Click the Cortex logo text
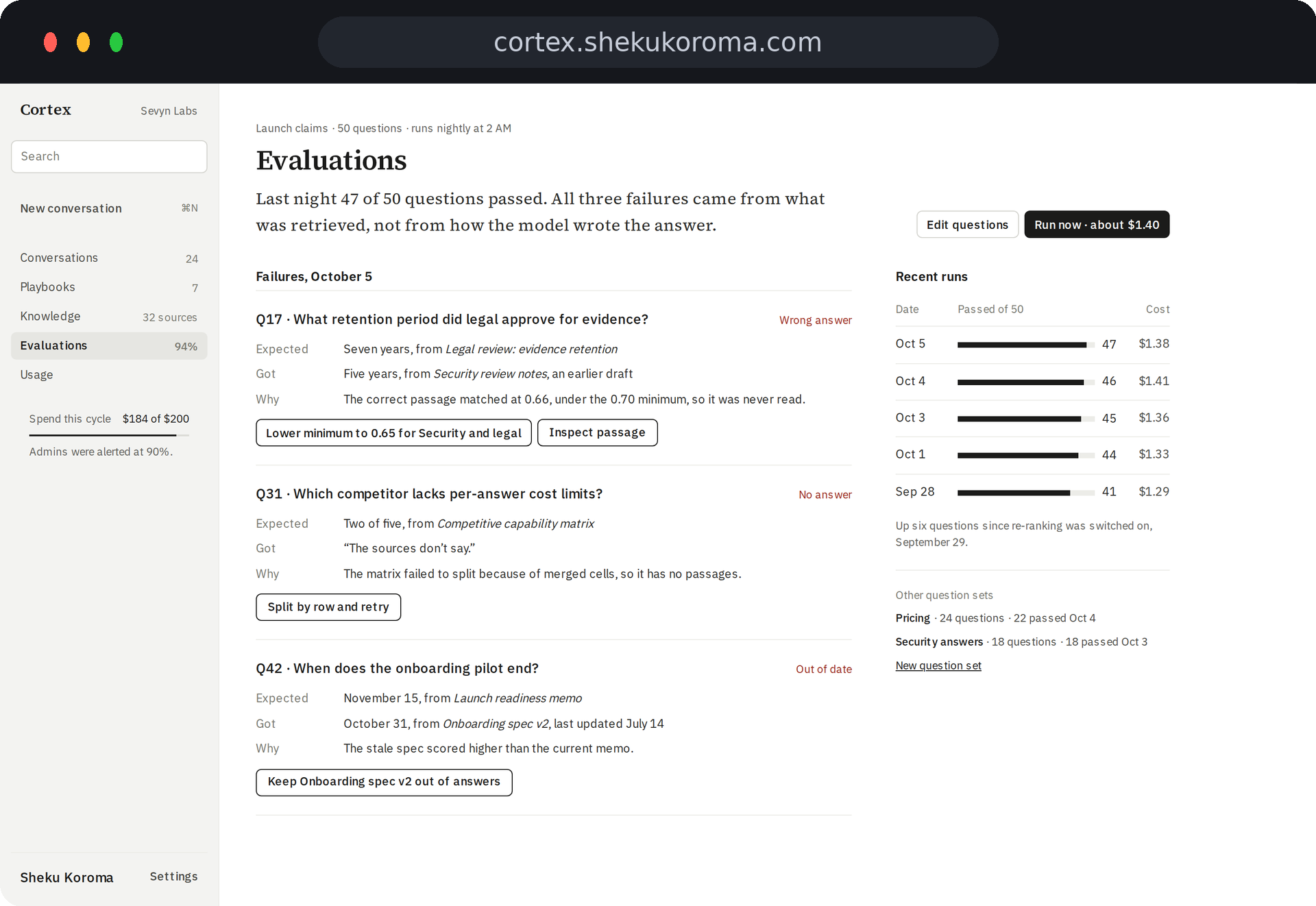The image size is (1316, 906). (x=45, y=110)
